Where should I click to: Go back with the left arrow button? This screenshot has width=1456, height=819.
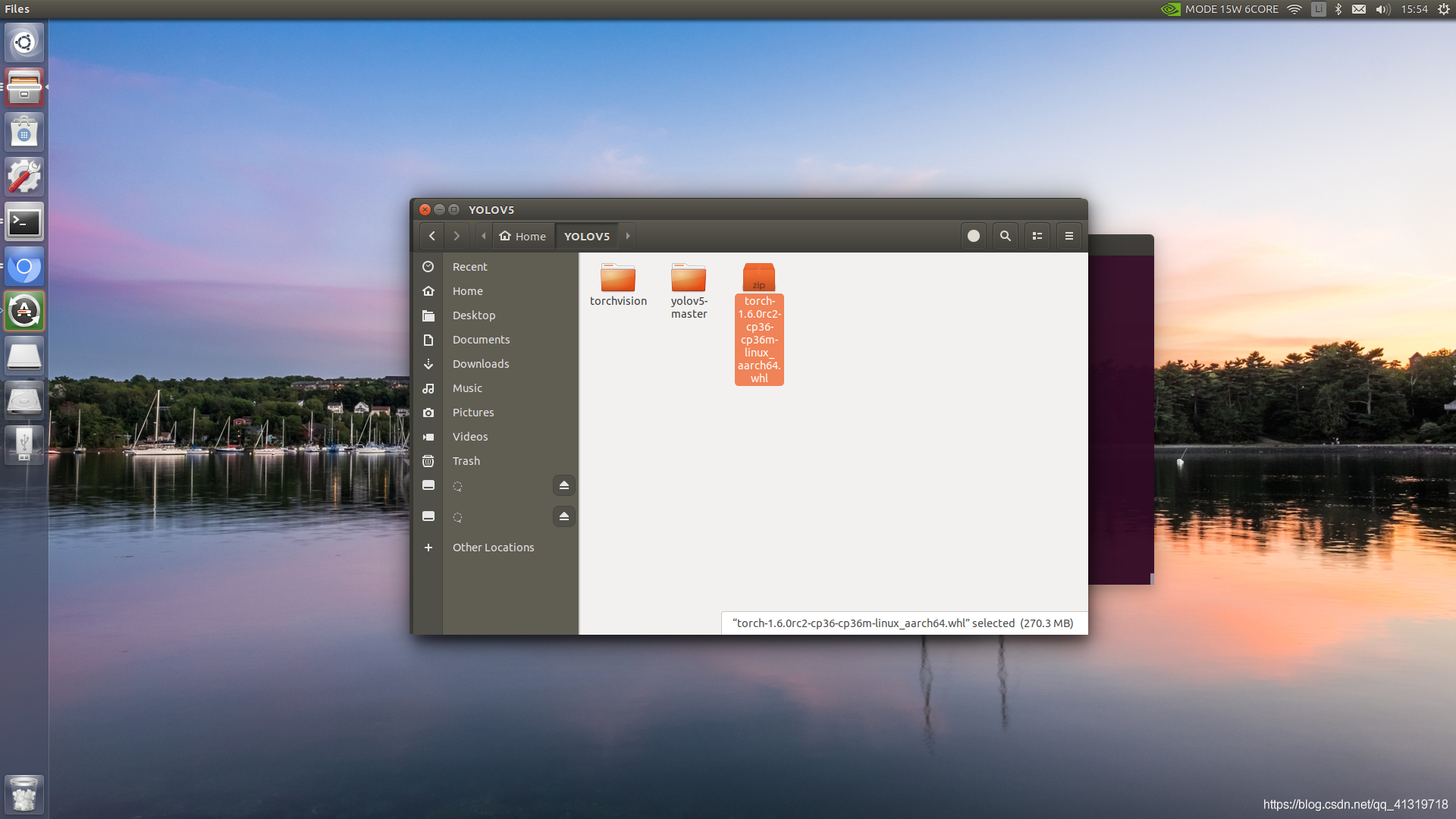pyautogui.click(x=431, y=236)
